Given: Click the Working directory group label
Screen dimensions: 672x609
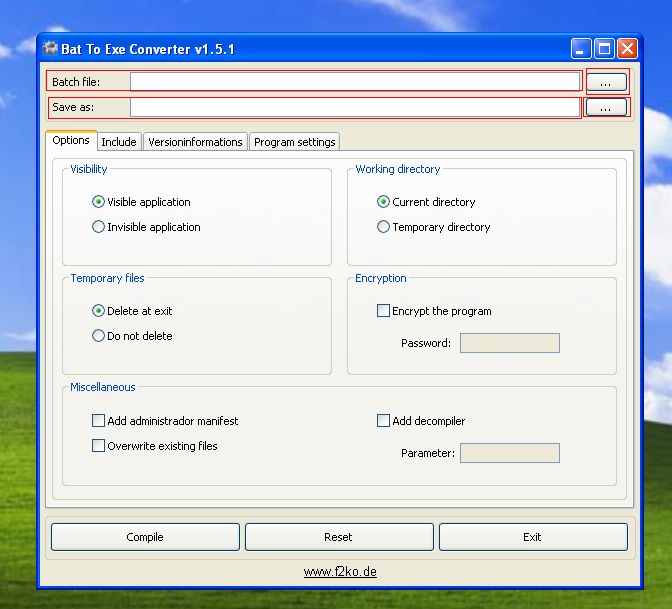Looking at the screenshot, I should (x=397, y=169).
